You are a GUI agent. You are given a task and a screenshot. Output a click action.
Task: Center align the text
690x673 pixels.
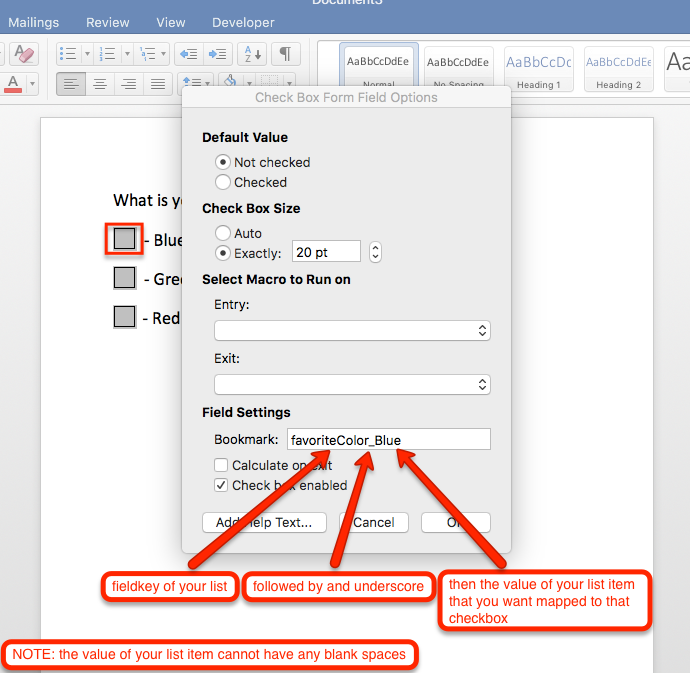click(100, 84)
